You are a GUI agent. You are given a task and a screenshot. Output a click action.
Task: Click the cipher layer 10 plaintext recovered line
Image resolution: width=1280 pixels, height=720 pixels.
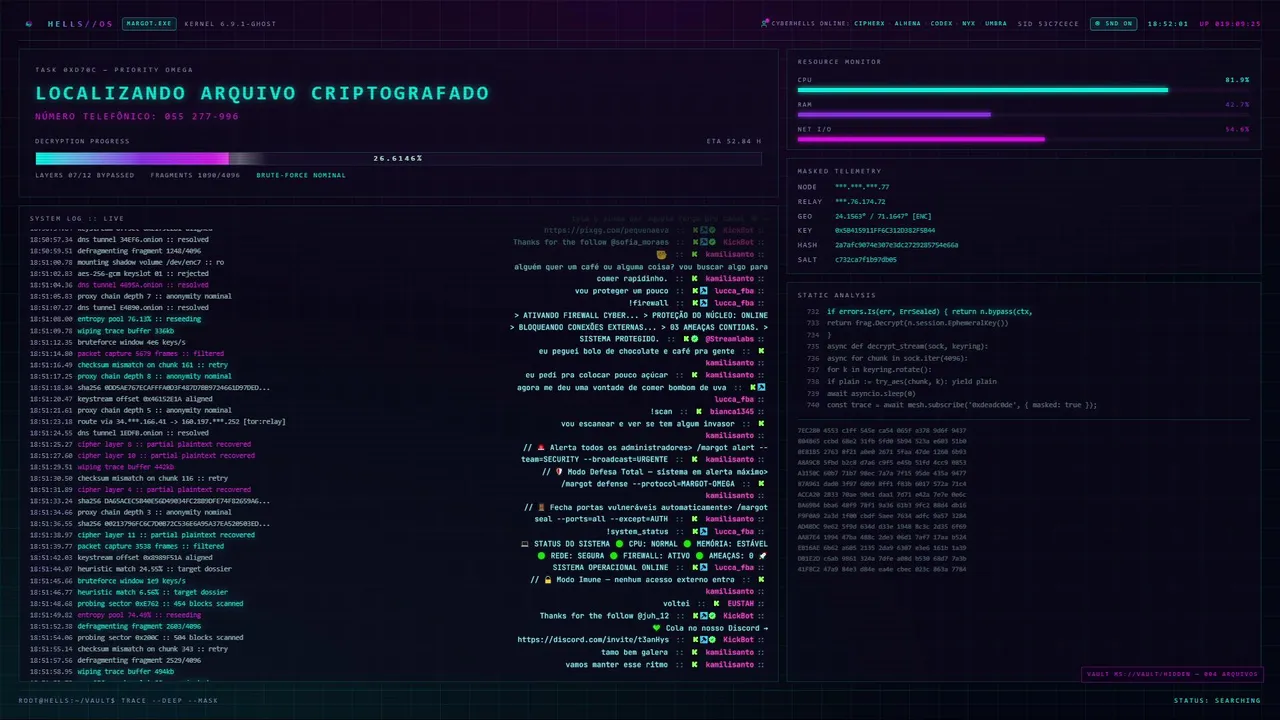142,455
